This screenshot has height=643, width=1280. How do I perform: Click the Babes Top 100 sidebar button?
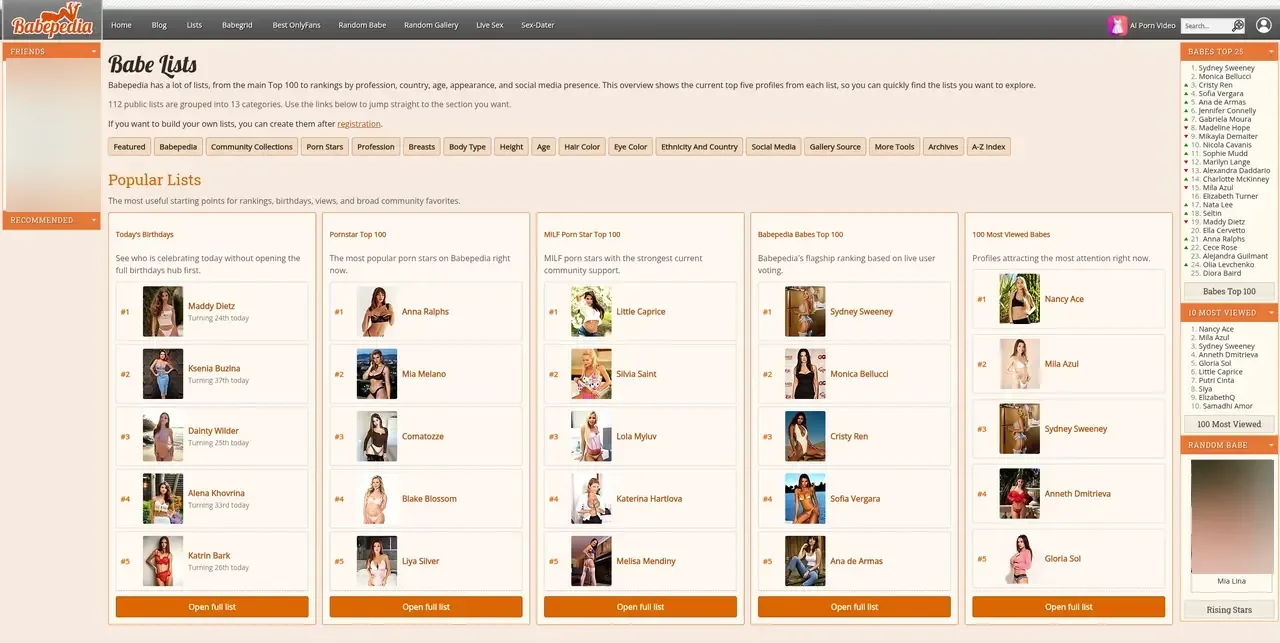point(1229,291)
